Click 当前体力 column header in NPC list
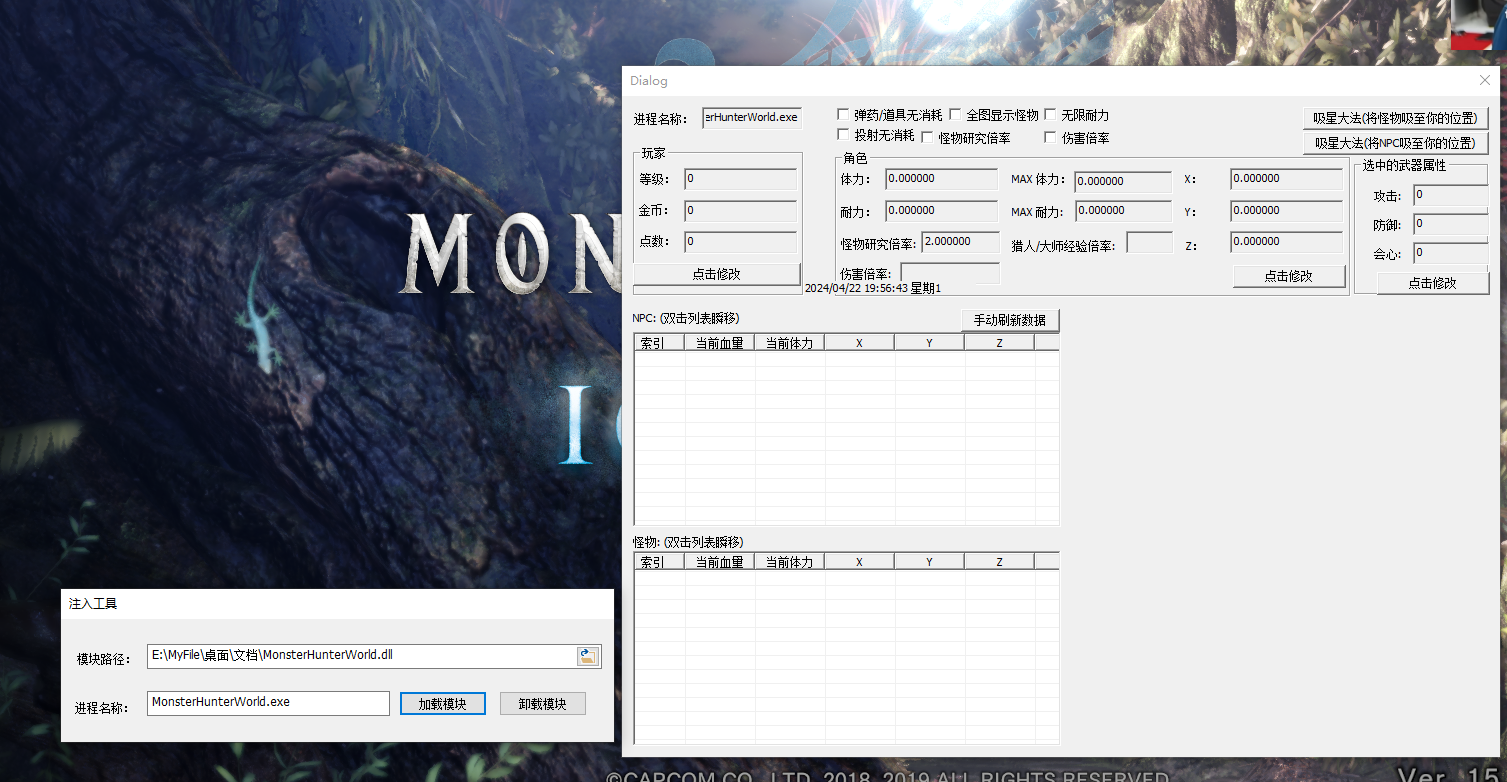Screen dimensions: 1507x782 click(790, 342)
